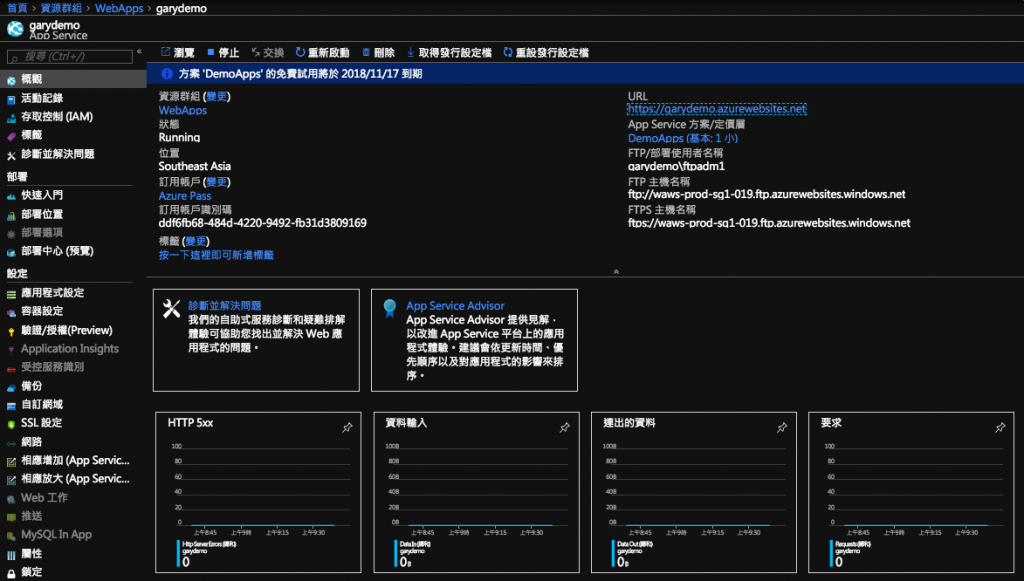Viewport: 1024px width, 581px height.
Task: Restart the app via 重新啟動
Action: (323, 53)
